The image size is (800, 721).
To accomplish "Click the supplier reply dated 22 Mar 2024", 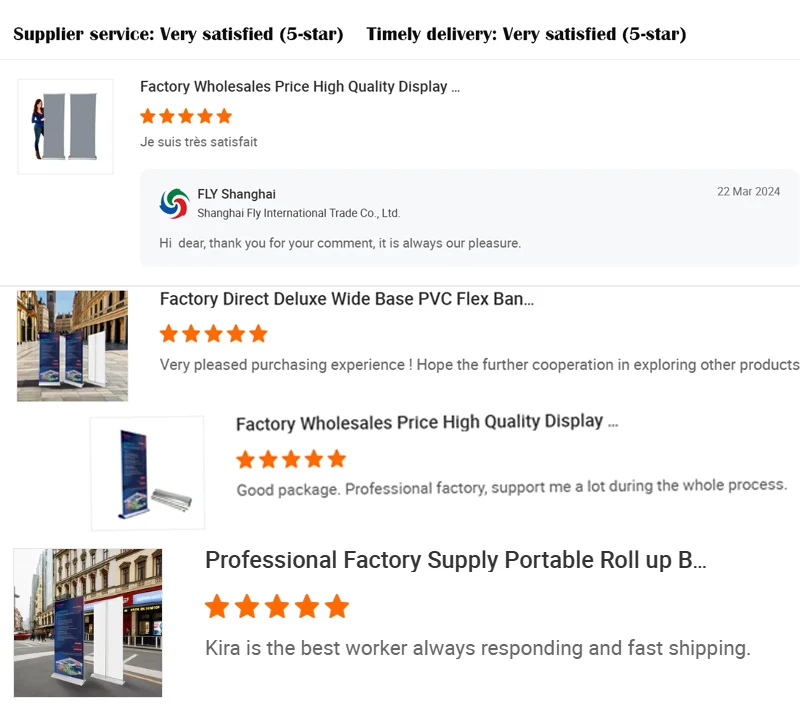I will coord(340,243).
